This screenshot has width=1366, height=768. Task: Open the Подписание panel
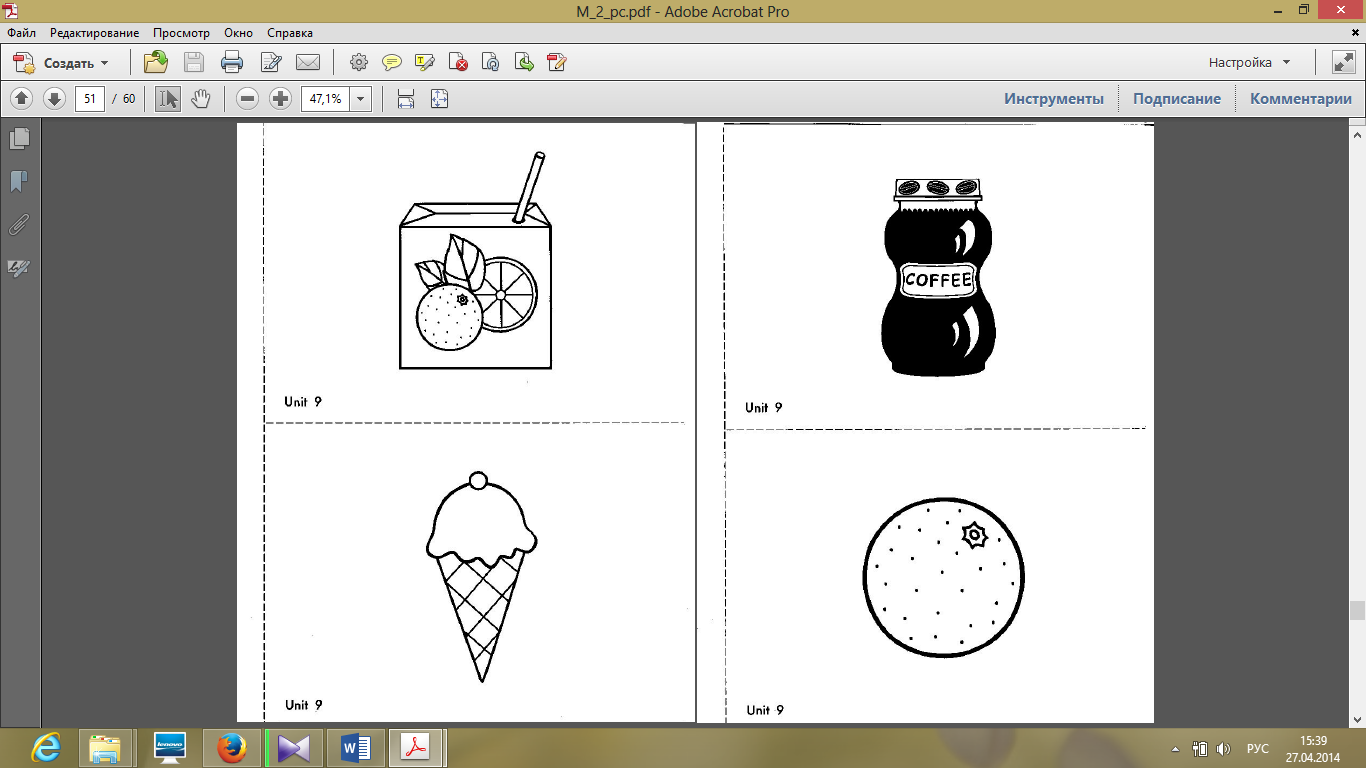pos(1177,99)
